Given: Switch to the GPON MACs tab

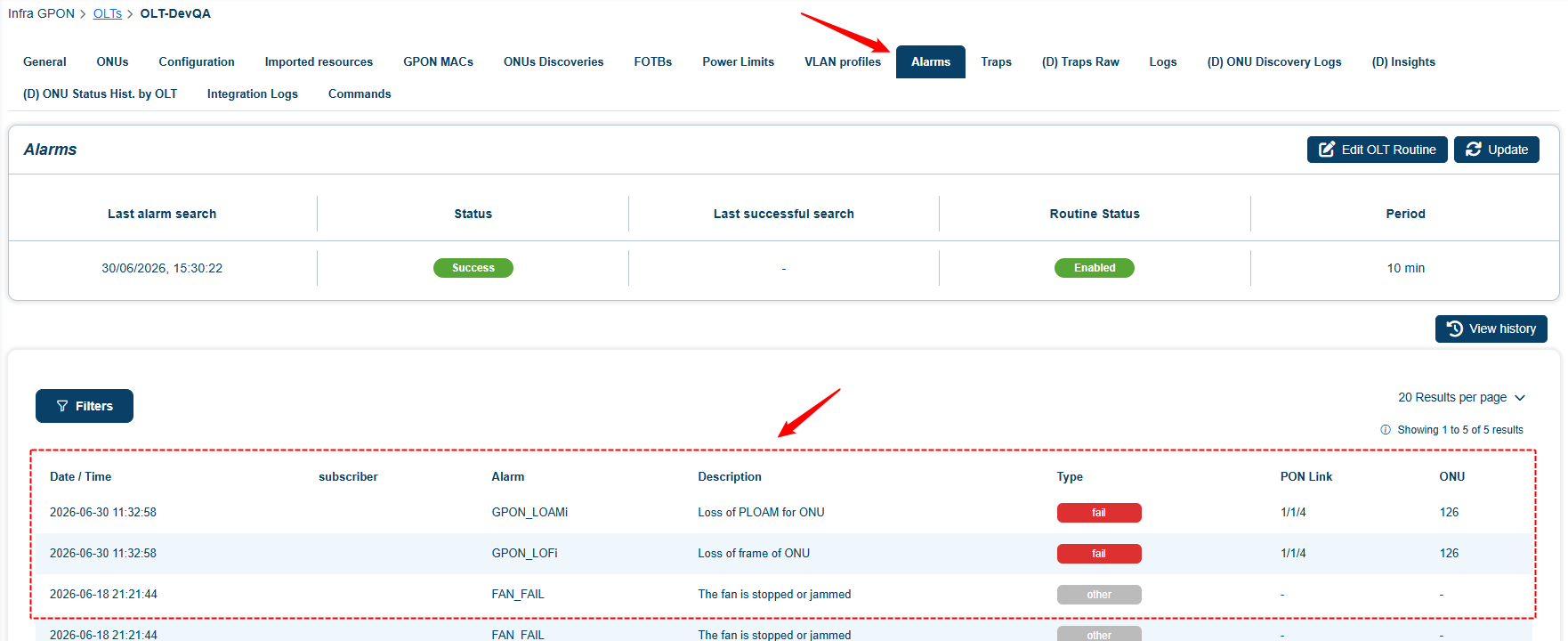Looking at the screenshot, I should click(438, 61).
